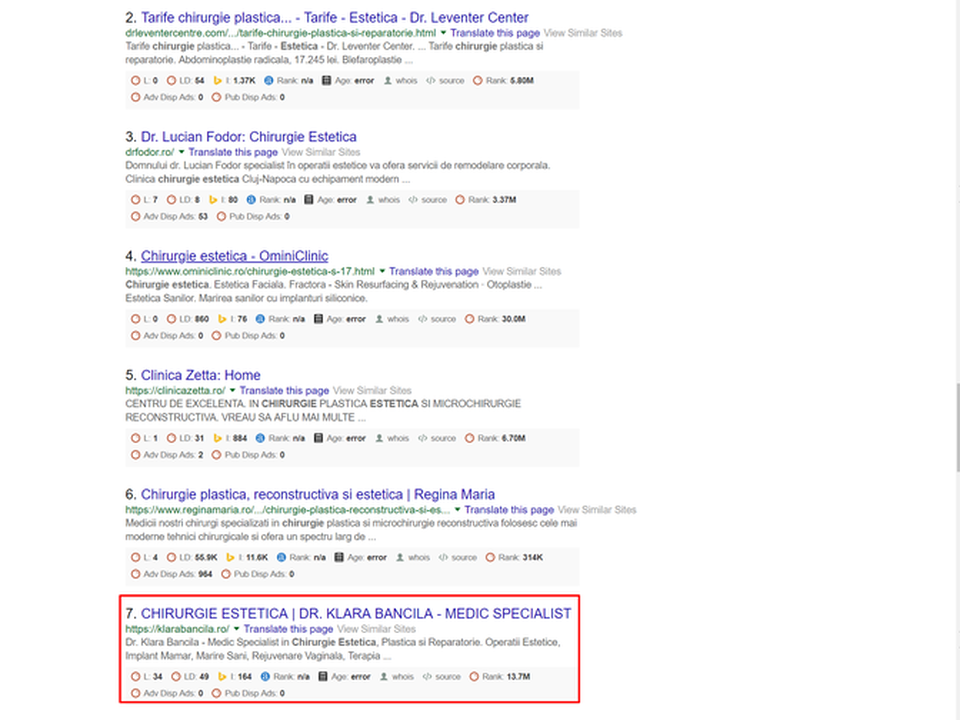960x720 pixels.
Task: Click L: 34 links icon for Klara Bancila
Action: (x=135, y=677)
